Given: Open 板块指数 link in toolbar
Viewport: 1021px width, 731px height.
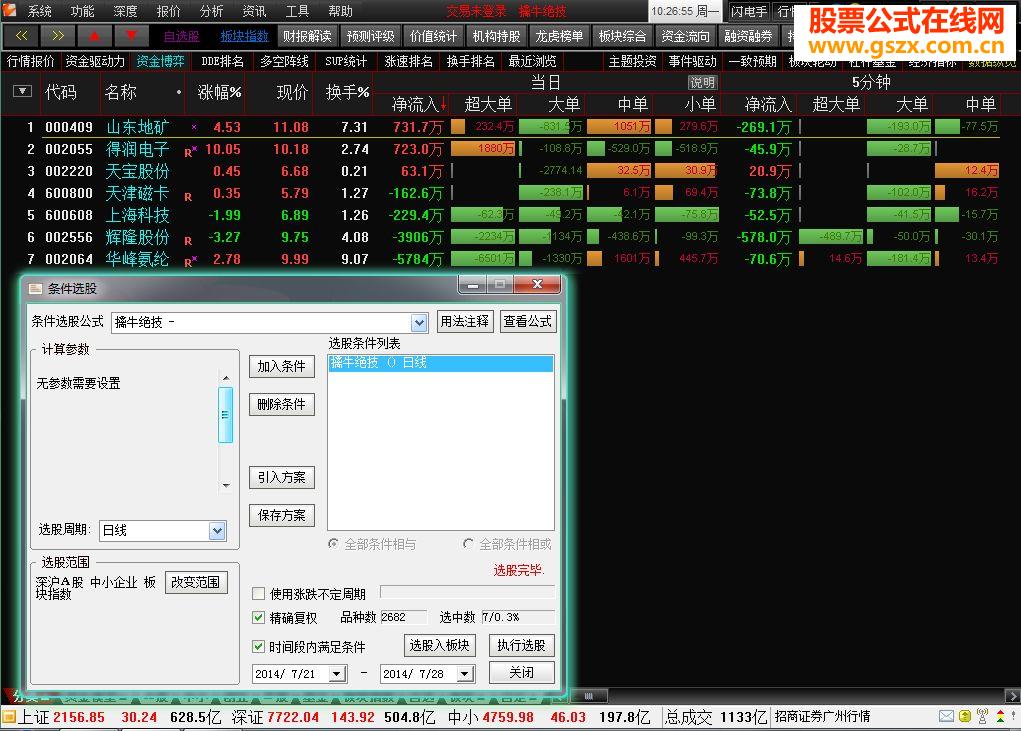Looking at the screenshot, I should (x=244, y=36).
